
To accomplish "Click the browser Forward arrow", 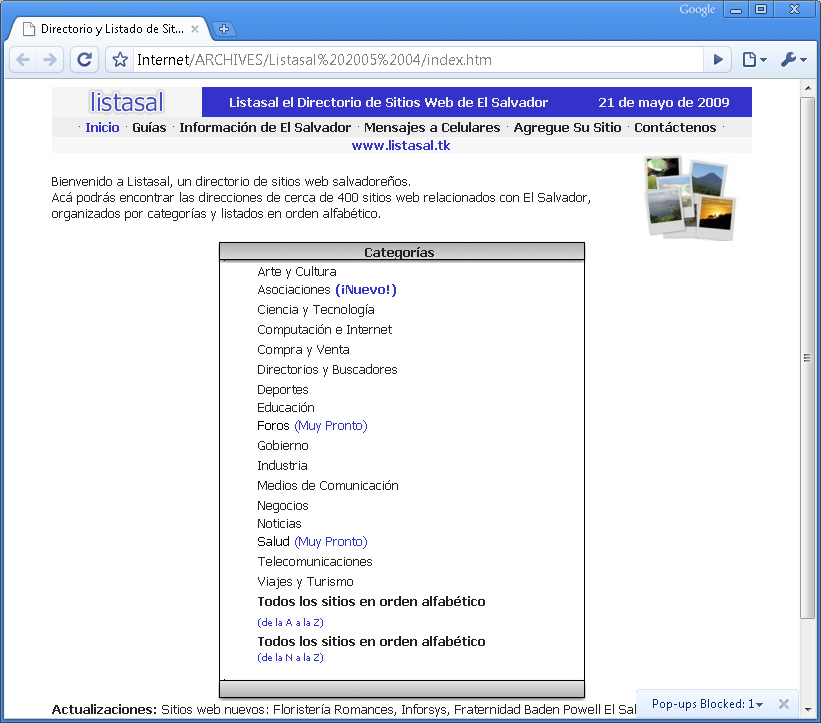I will tap(50, 60).
